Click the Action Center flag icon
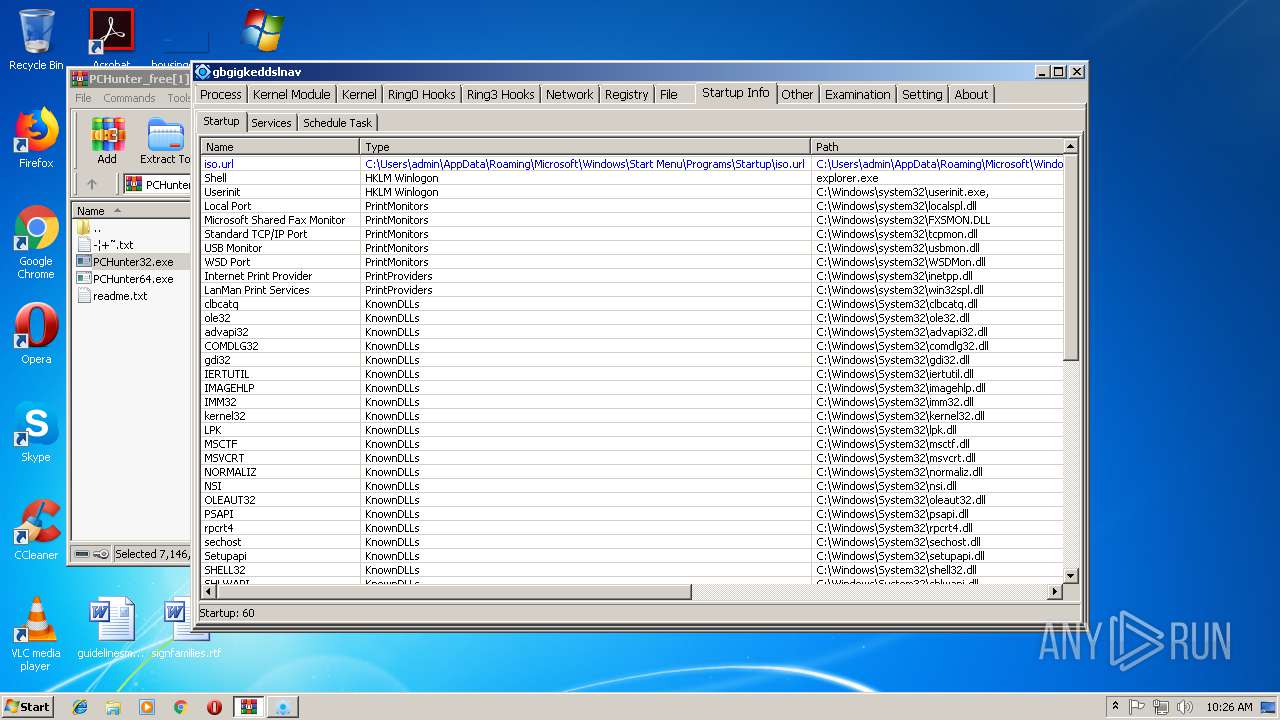Viewport: 1280px width, 720px height. (x=1137, y=707)
